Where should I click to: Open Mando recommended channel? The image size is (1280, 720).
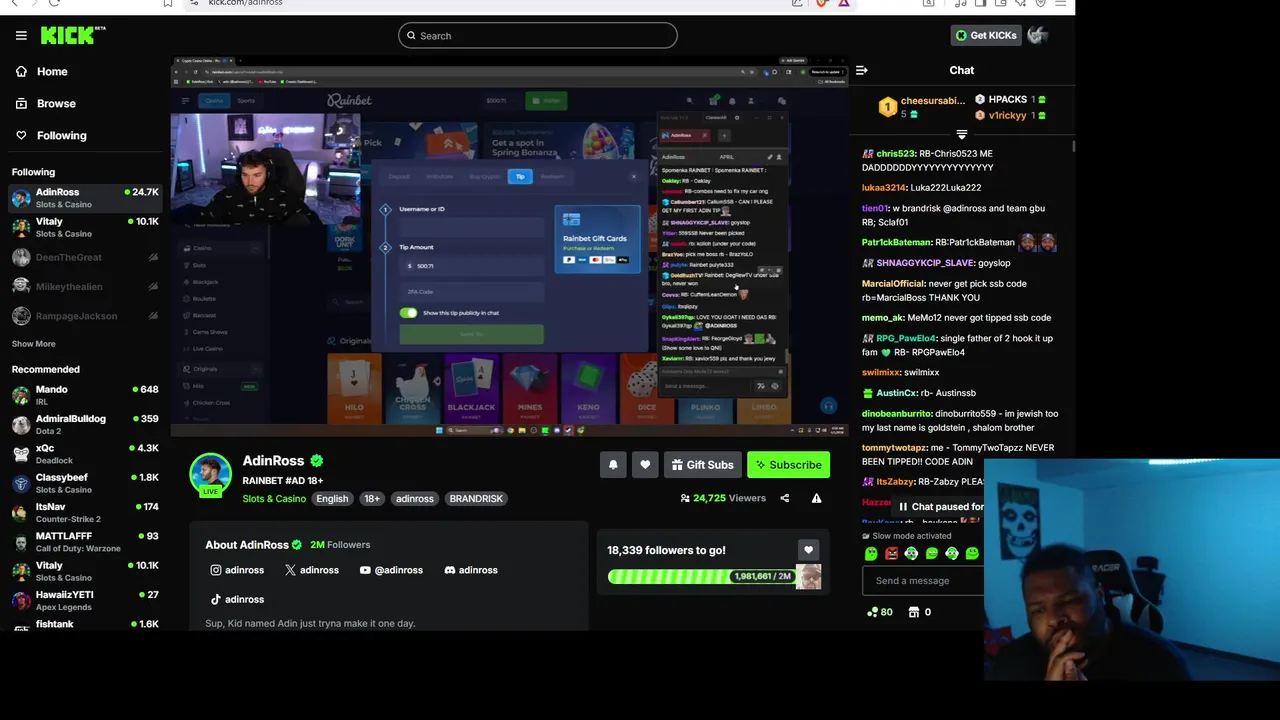85,395
